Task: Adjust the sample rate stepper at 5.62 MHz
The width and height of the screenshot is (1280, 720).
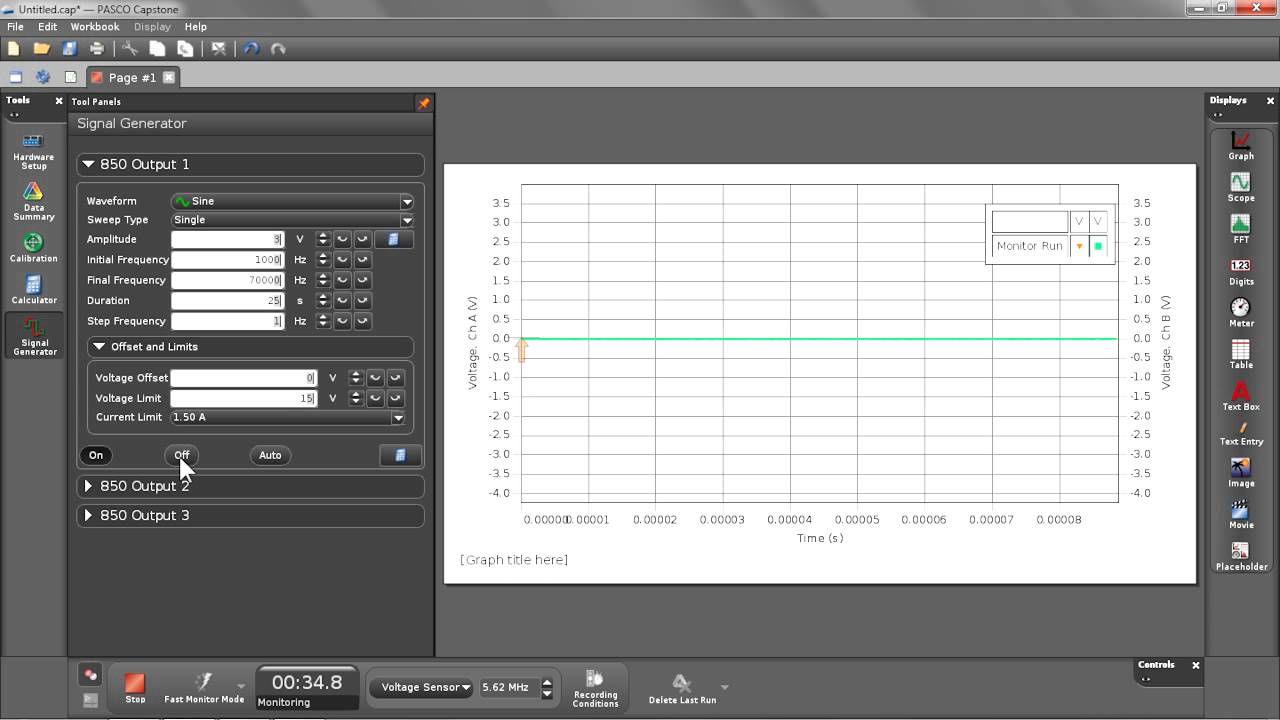Action: [x=547, y=688]
